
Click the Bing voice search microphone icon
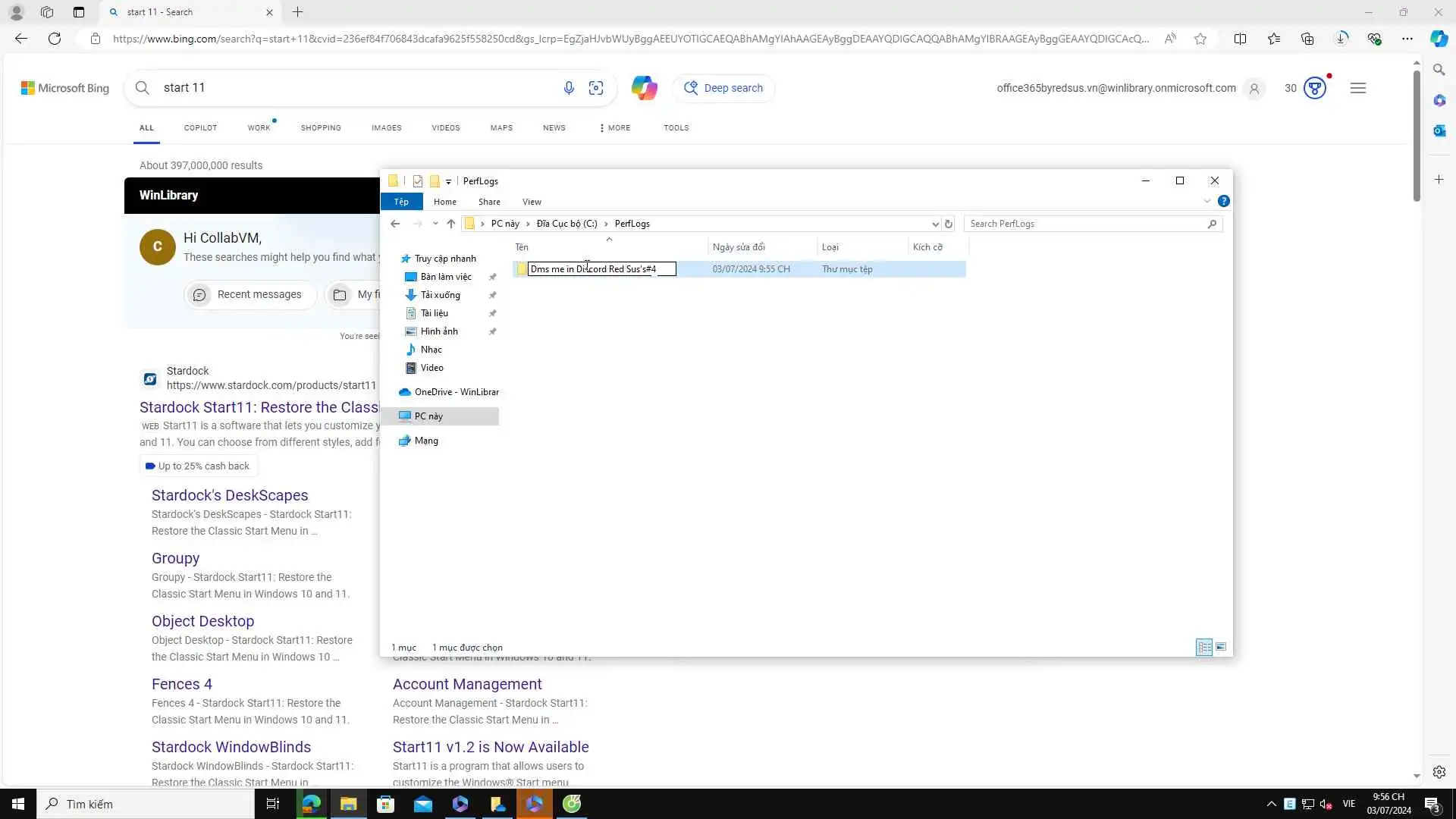[x=569, y=88]
